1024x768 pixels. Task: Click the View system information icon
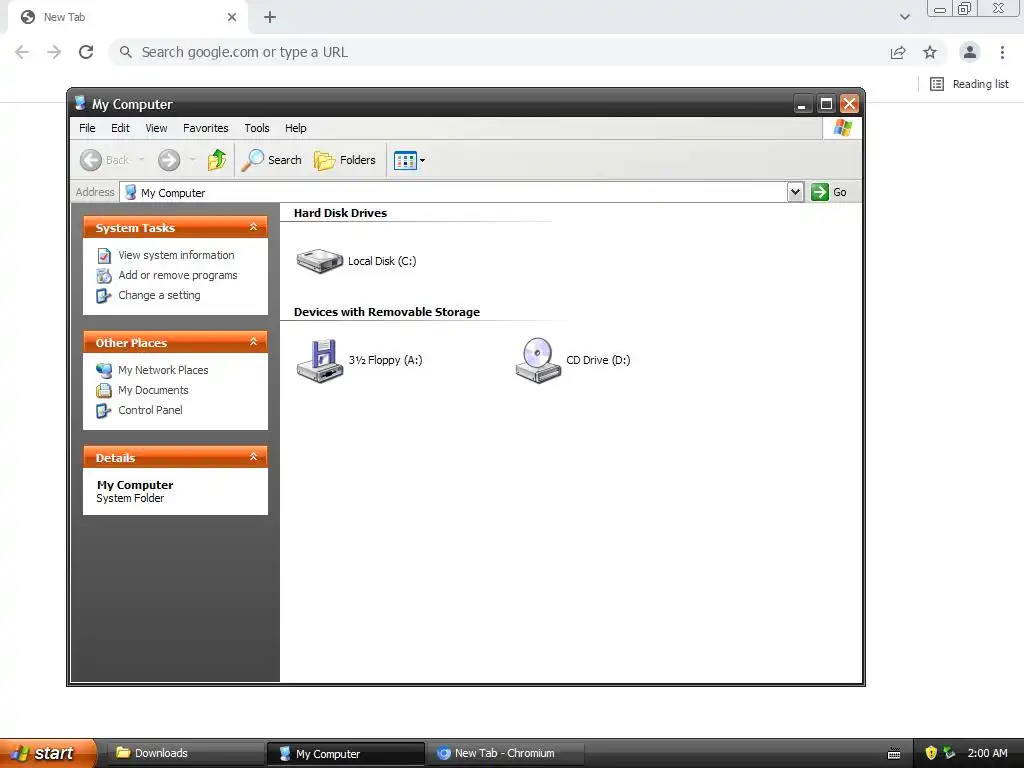pyautogui.click(x=104, y=255)
